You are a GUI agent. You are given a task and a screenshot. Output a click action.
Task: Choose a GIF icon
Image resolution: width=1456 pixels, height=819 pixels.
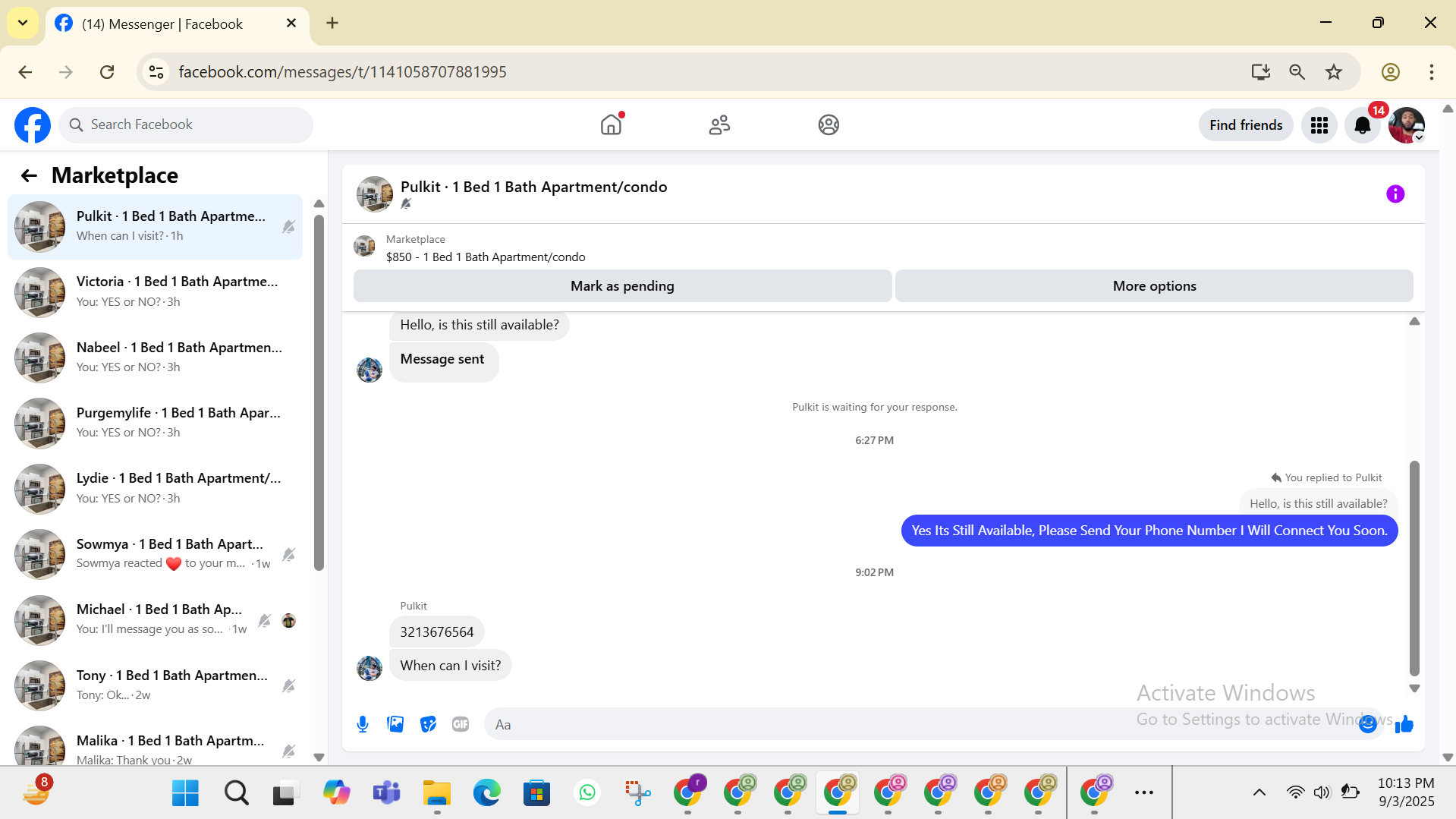coord(461,724)
